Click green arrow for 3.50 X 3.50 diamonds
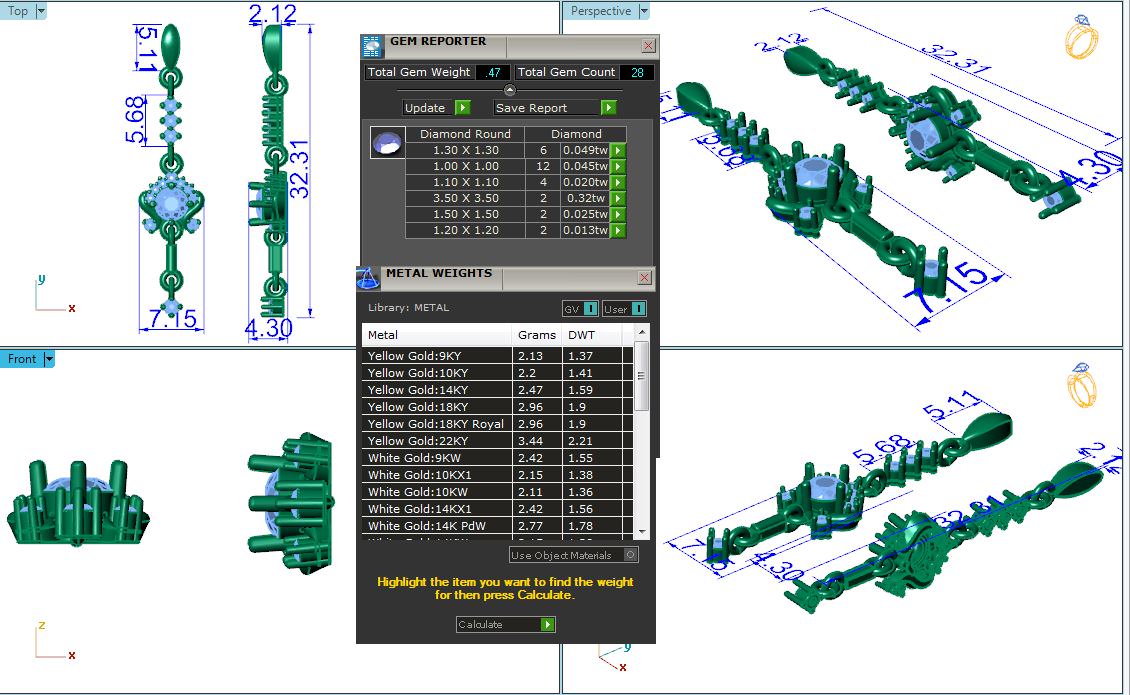1130x695 pixels. tap(618, 198)
